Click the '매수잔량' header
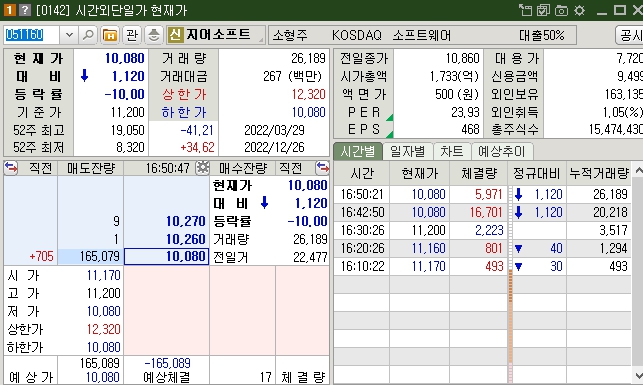Viewport: 643px width, 385px height. [243, 168]
